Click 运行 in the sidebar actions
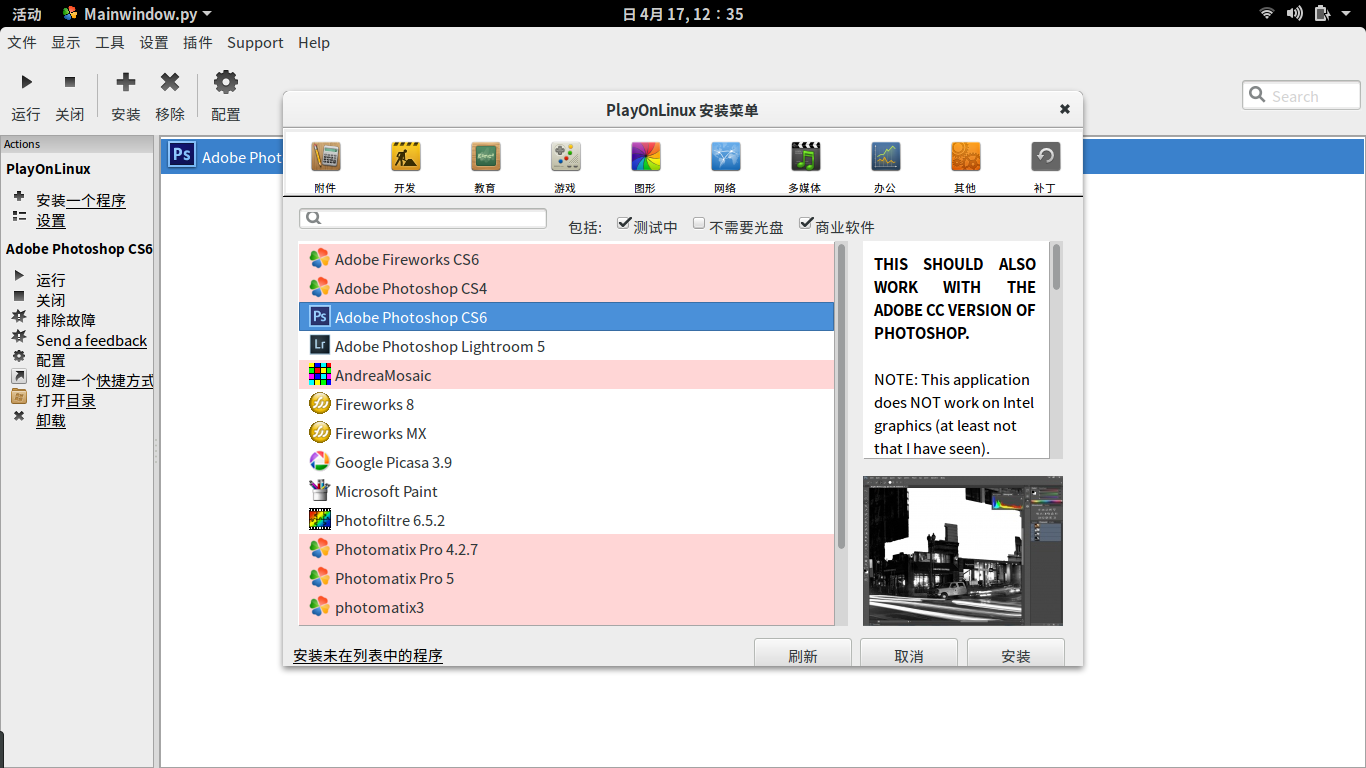This screenshot has width=1366, height=768. (51, 280)
